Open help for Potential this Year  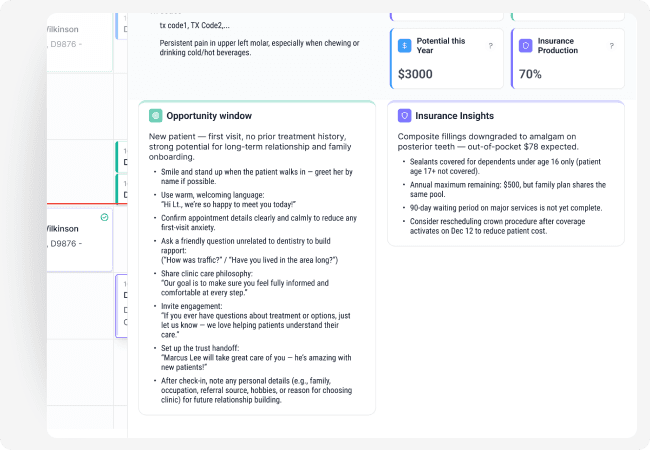click(x=490, y=46)
